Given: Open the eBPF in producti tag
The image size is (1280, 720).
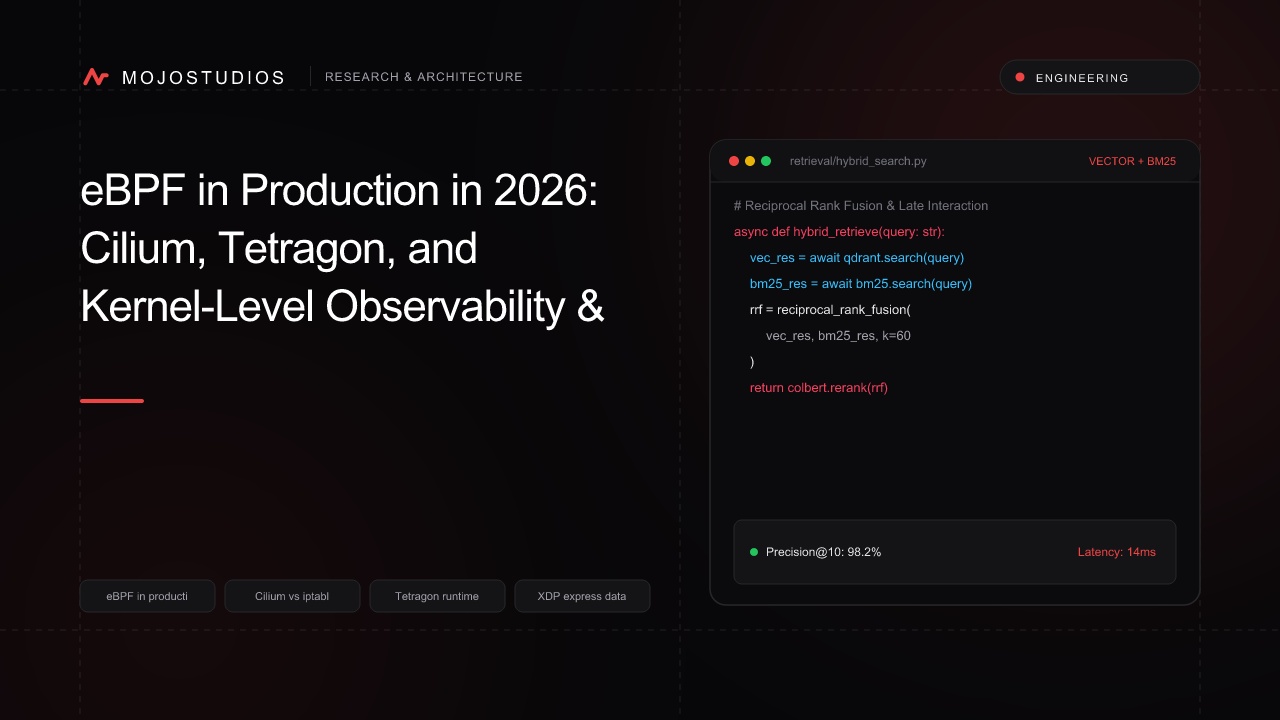Looking at the screenshot, I should (147, 596).
